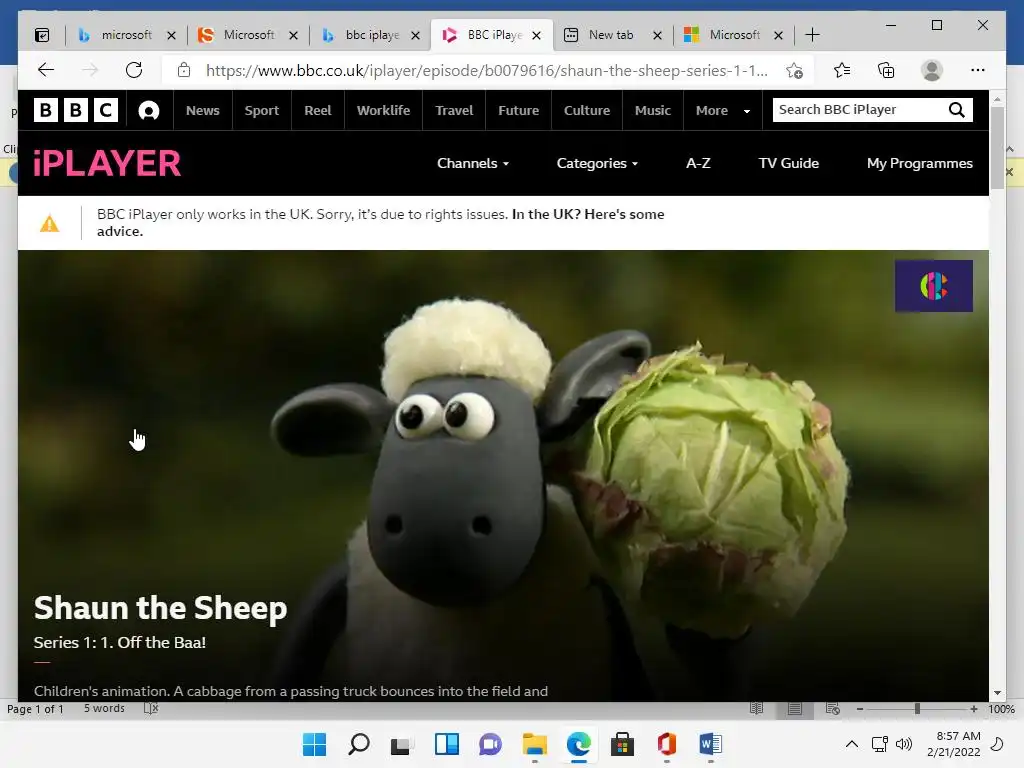Reload the BBC iPlayer page

(x=134, y=70)
